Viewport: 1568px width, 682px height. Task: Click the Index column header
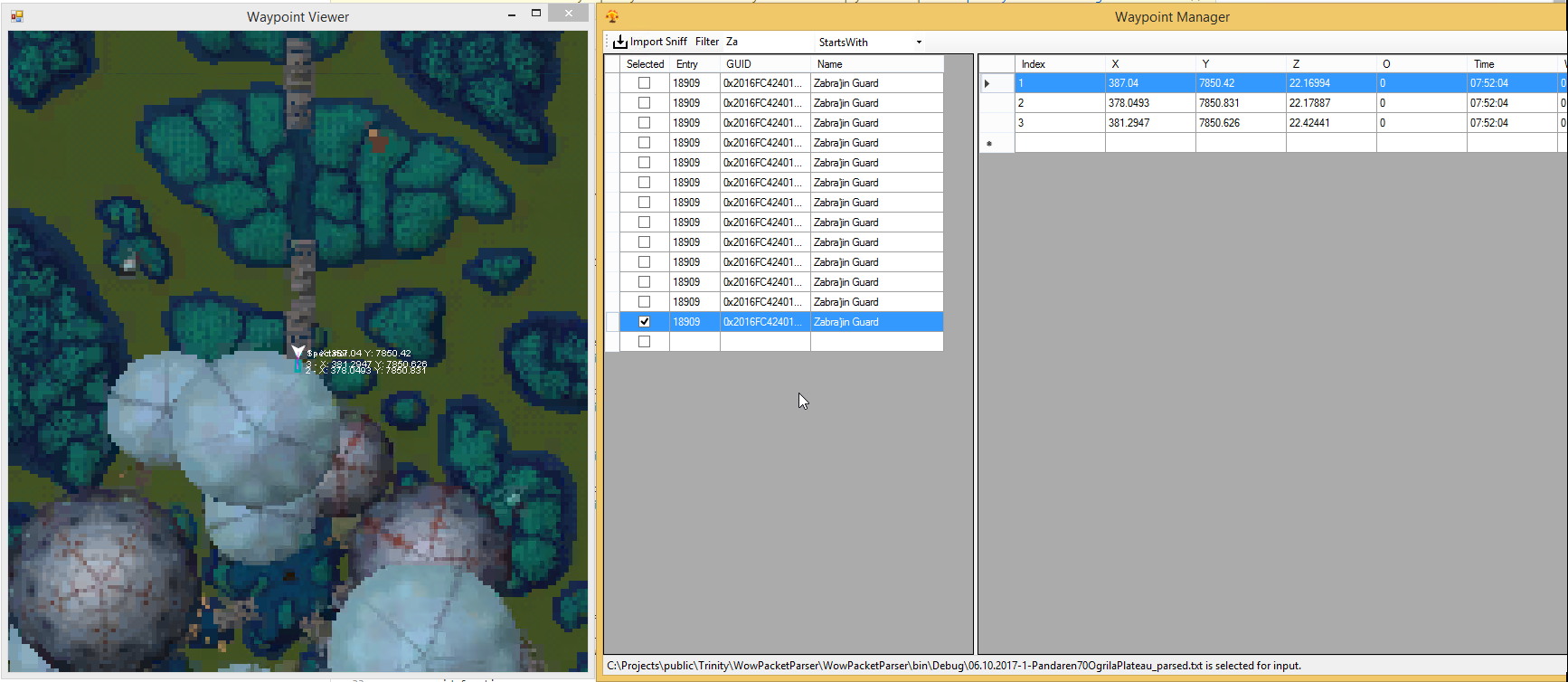(x=1060, y=64)
